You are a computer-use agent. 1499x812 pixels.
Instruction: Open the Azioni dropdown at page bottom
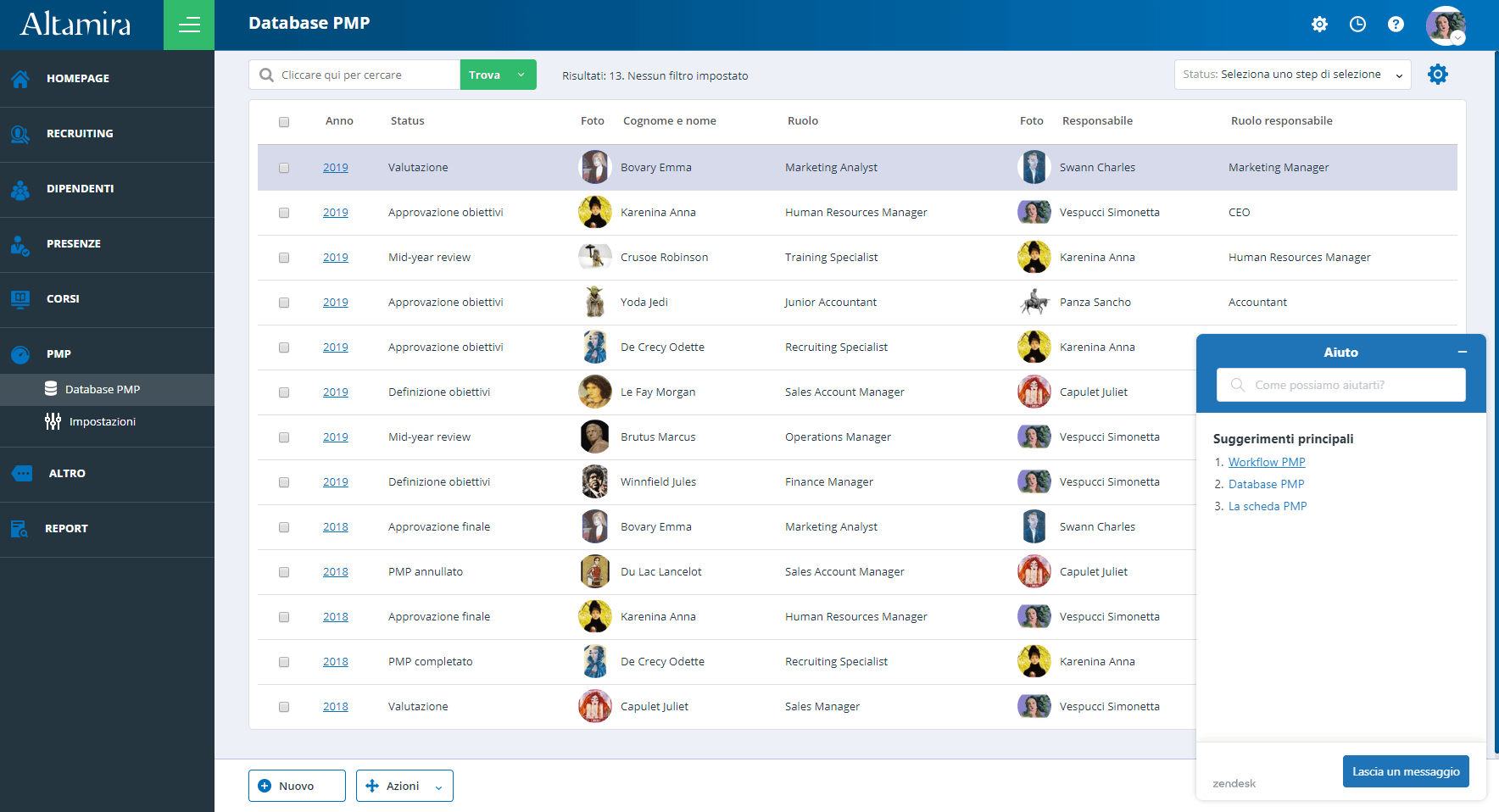pos(404,786)
